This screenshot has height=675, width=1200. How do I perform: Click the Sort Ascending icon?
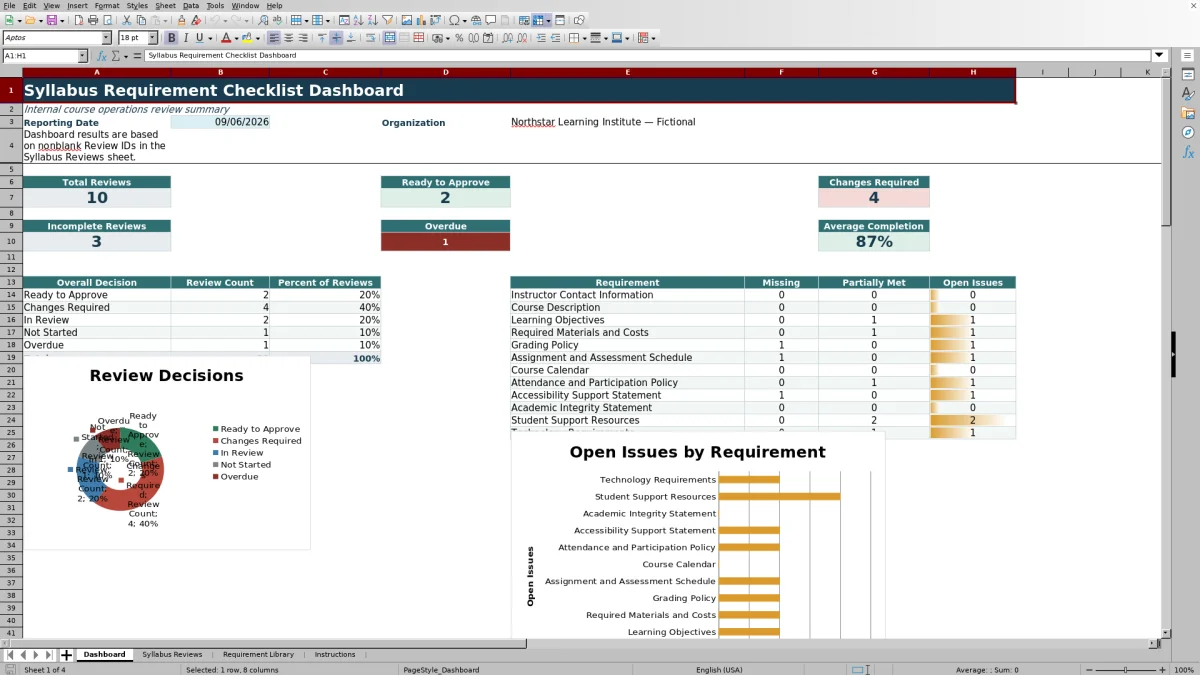[358, 20]
